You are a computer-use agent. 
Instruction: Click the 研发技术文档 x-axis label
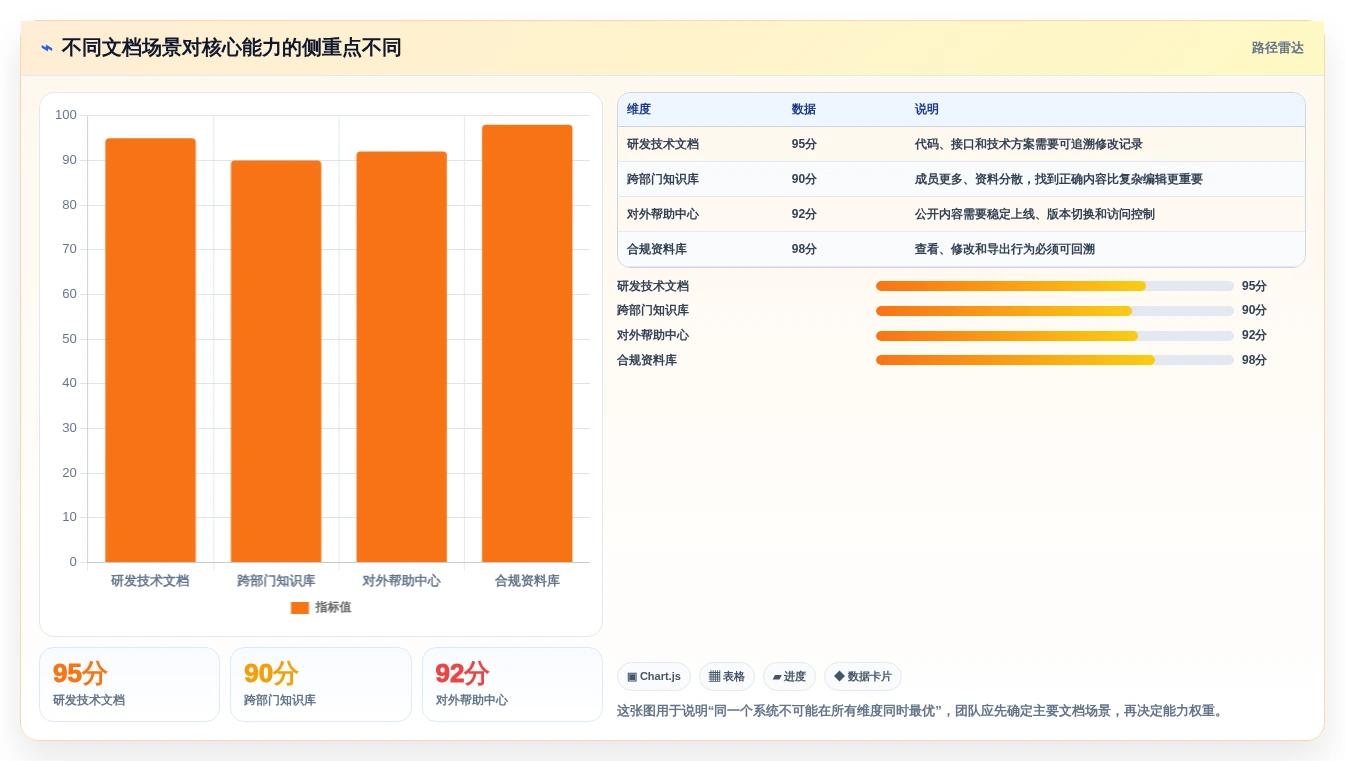[150, 580]
